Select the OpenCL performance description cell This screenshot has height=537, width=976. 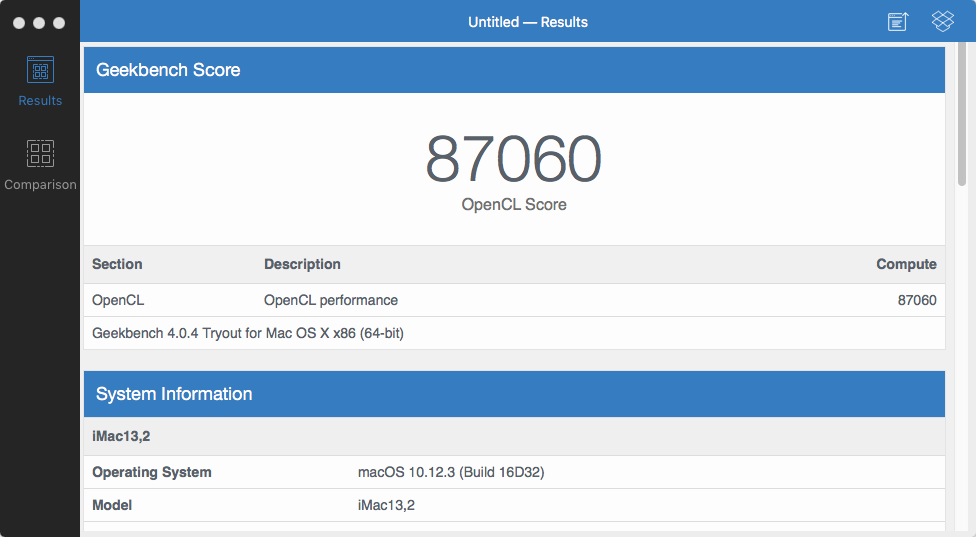[331, 300]
